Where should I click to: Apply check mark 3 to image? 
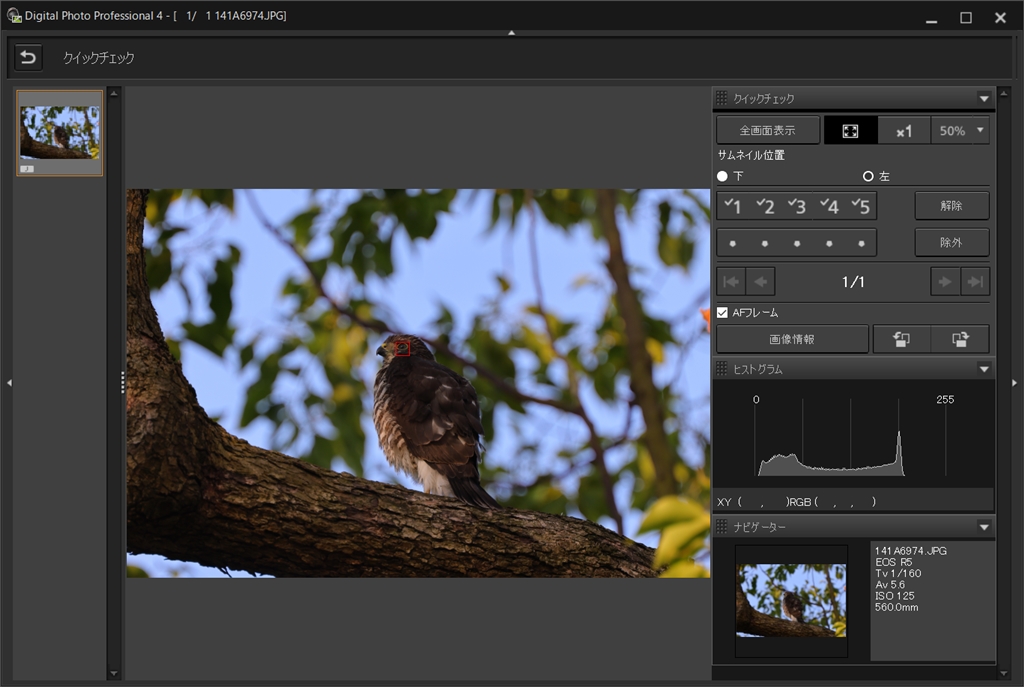click(797, 206)
